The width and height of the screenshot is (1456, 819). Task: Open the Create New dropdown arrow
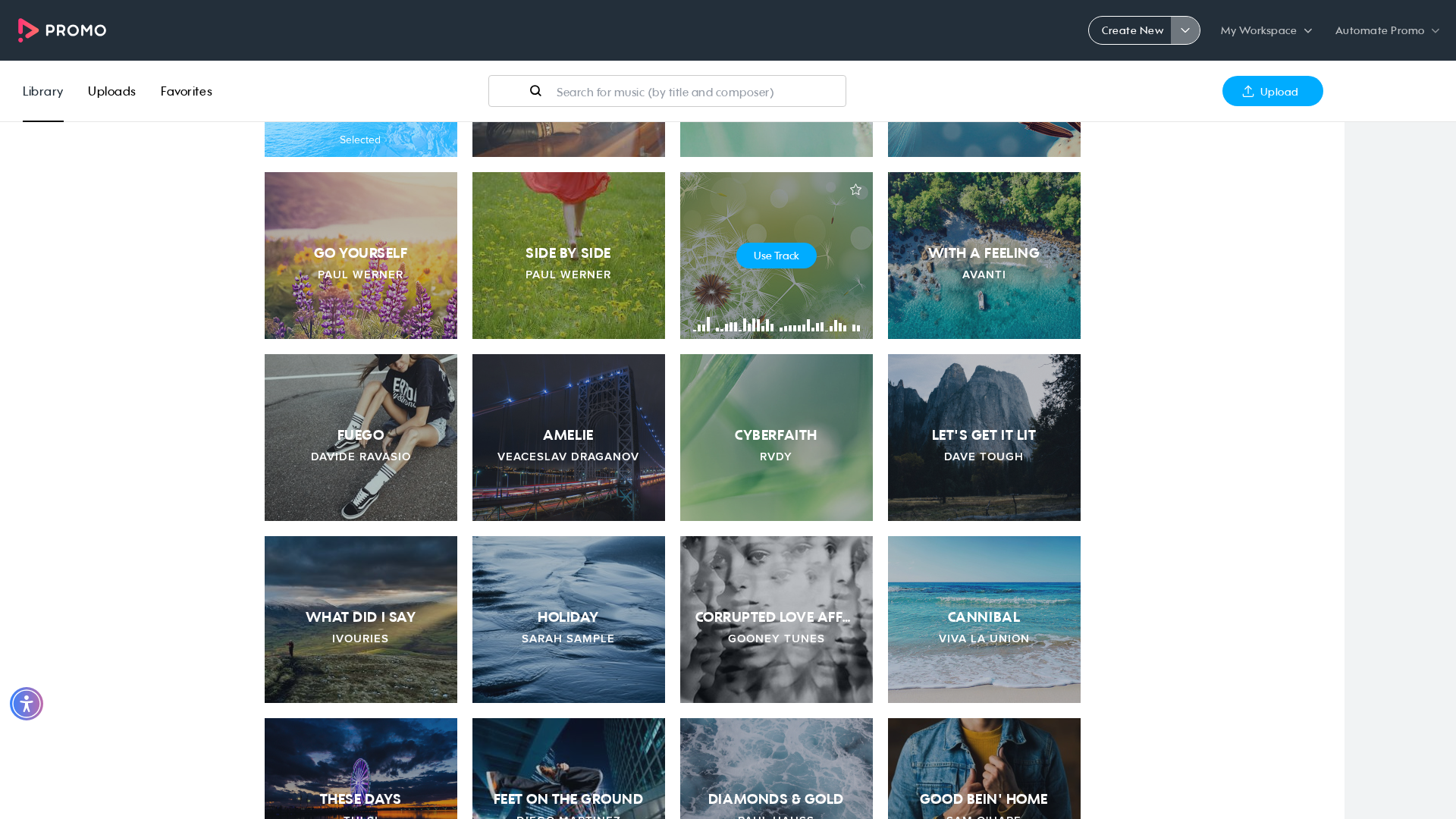[1185, 30]
